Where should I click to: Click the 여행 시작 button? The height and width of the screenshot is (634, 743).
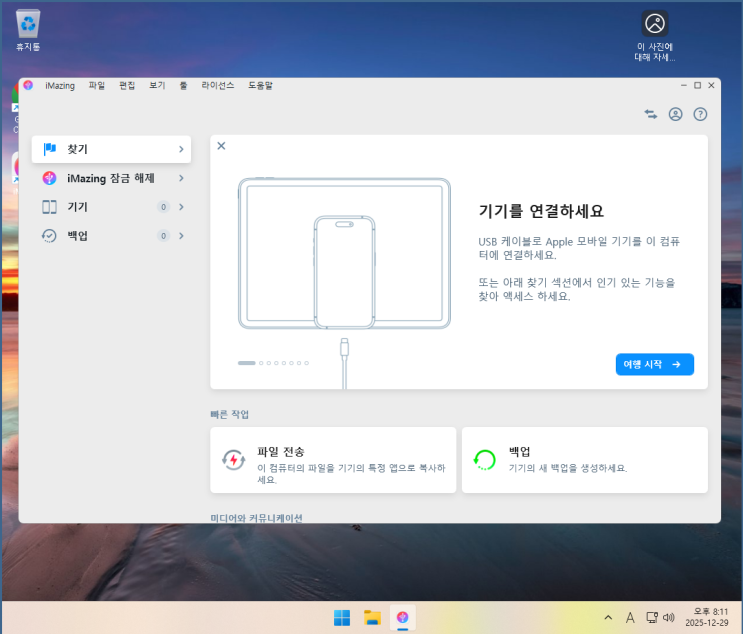[654, 364]
